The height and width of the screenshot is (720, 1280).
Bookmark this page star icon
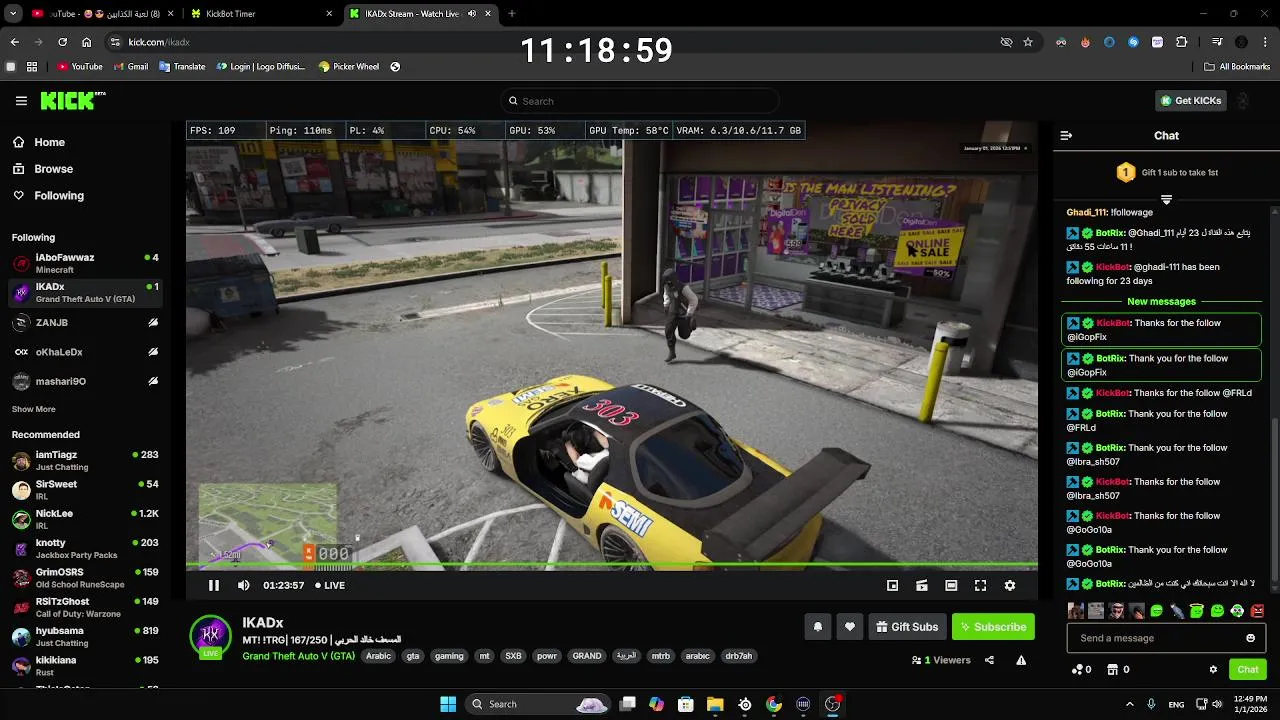(1028, 42)
